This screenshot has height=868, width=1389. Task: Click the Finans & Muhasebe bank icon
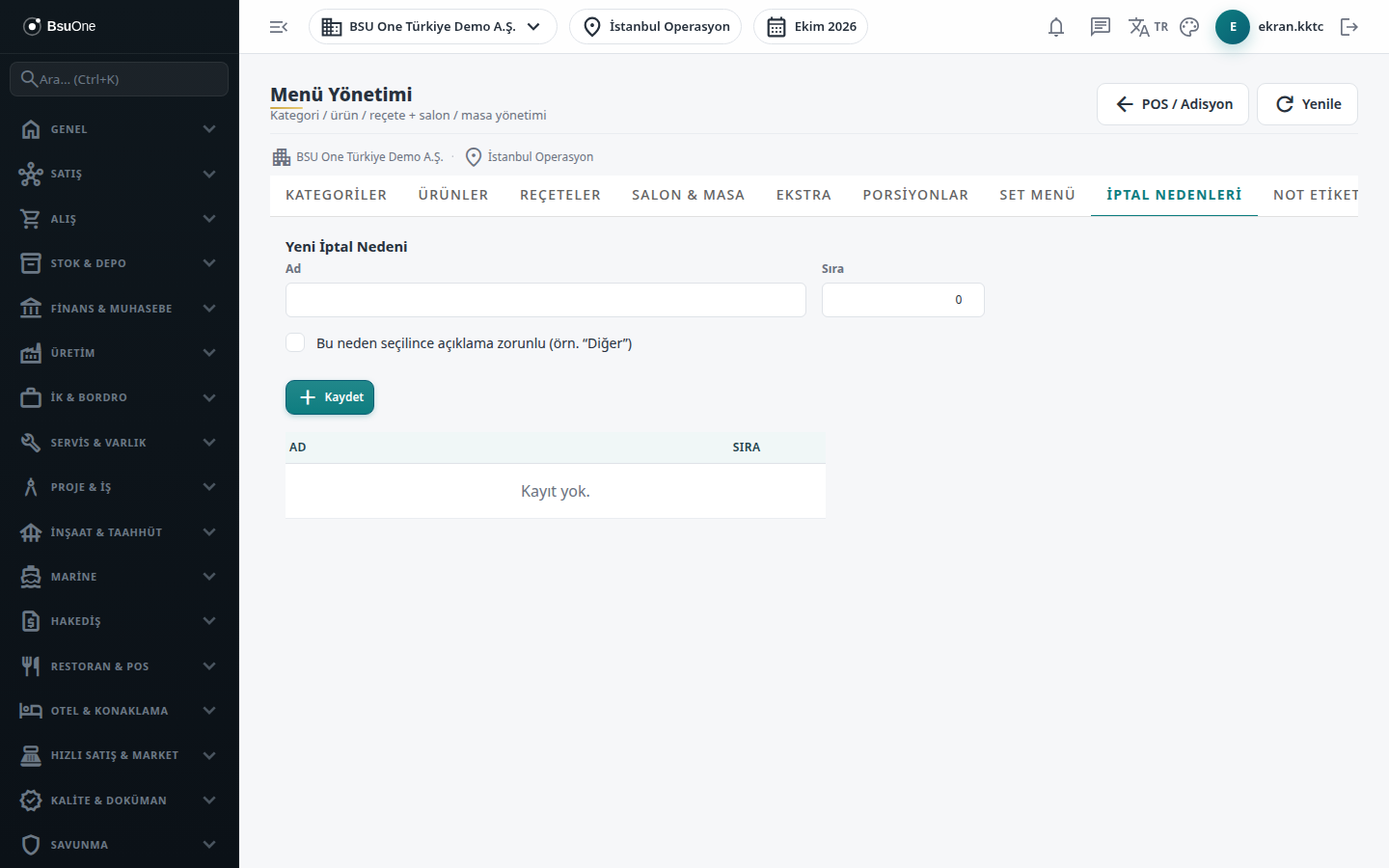tap(31, 309)
